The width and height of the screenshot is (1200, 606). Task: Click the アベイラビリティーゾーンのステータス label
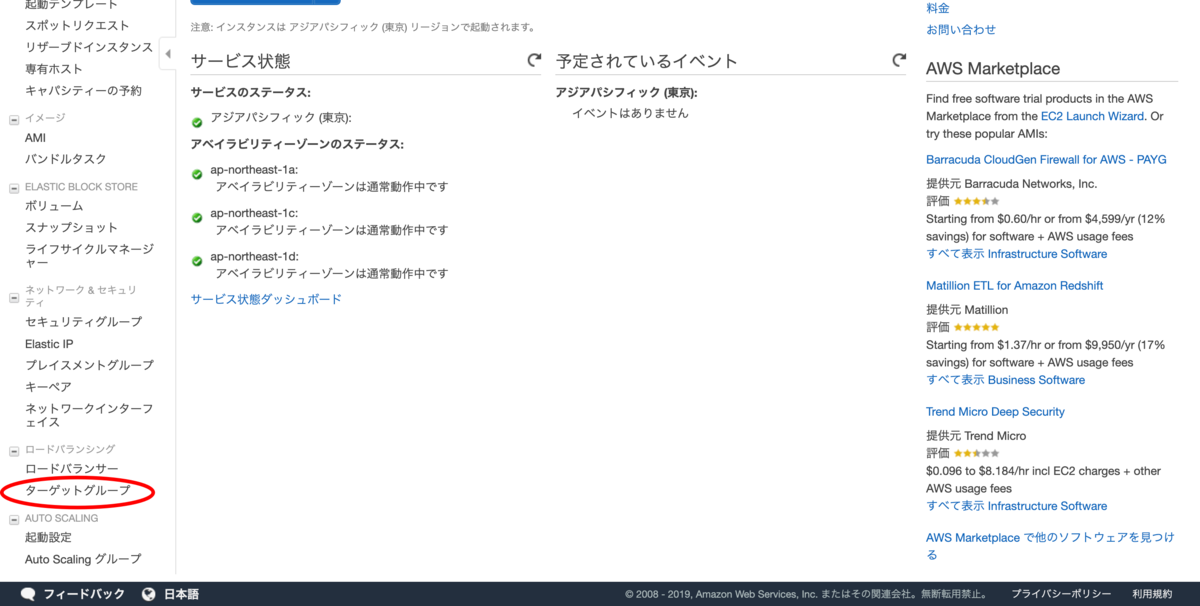click(297, 144)
